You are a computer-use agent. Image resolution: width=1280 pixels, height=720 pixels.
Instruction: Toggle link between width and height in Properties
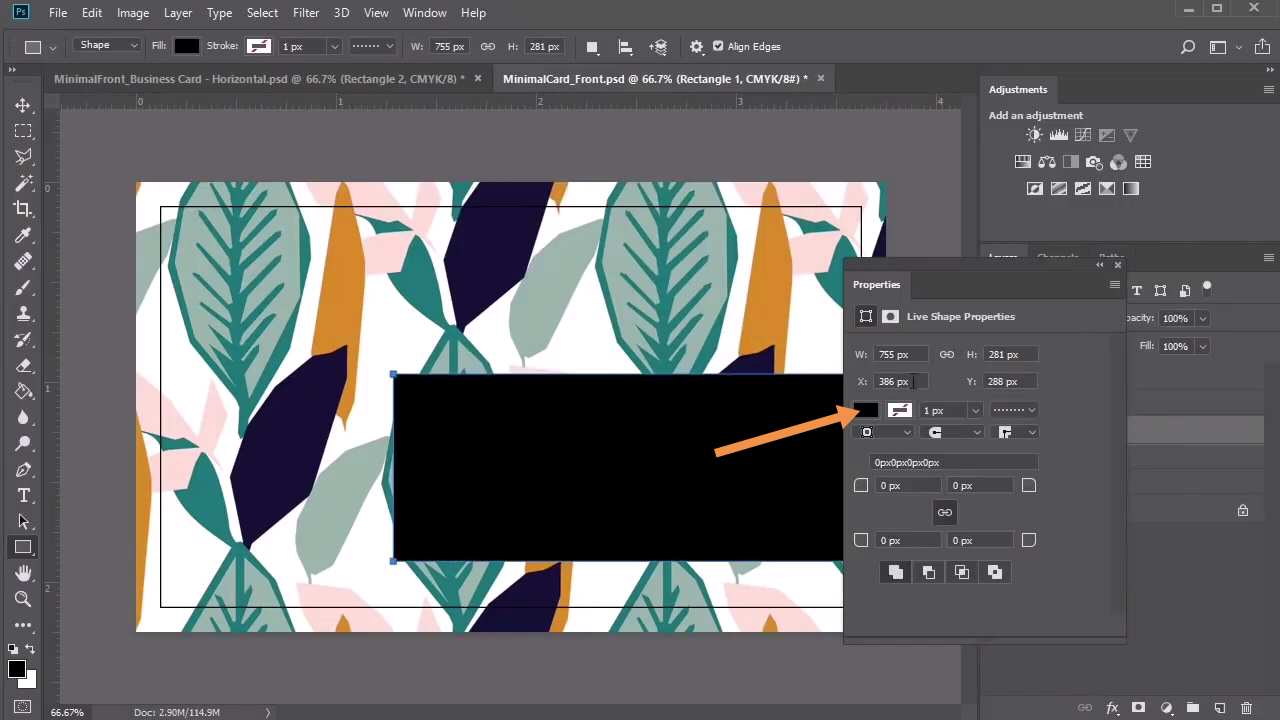946,354
